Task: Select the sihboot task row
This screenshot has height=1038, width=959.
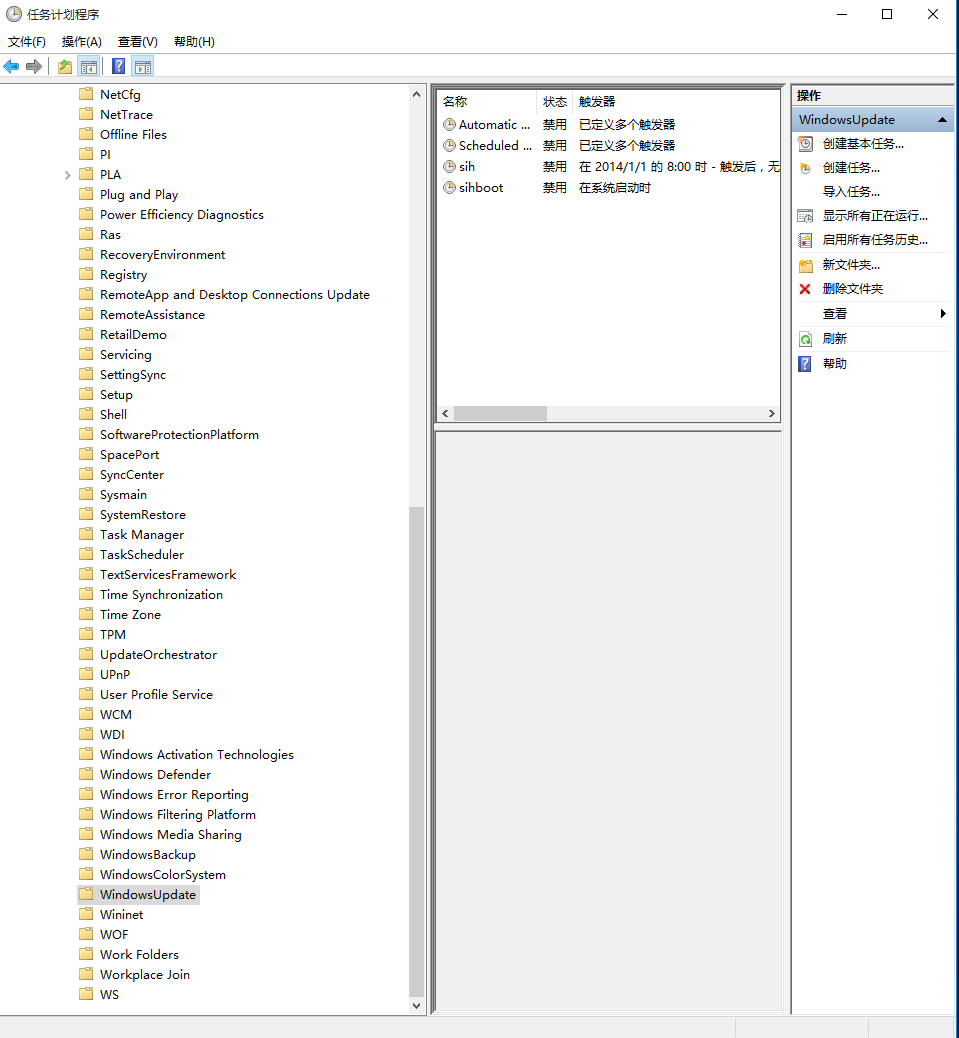Action: click(x=481, y=188)
